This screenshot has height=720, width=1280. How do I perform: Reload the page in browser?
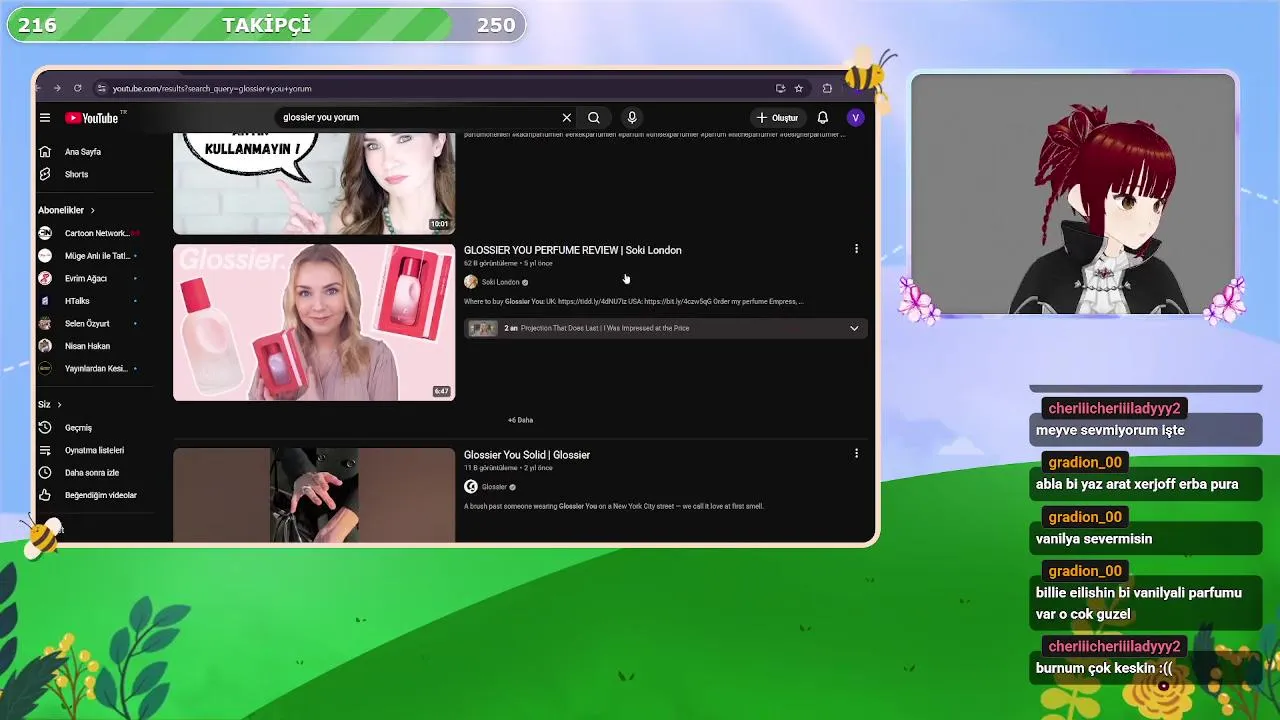(77, 89)
